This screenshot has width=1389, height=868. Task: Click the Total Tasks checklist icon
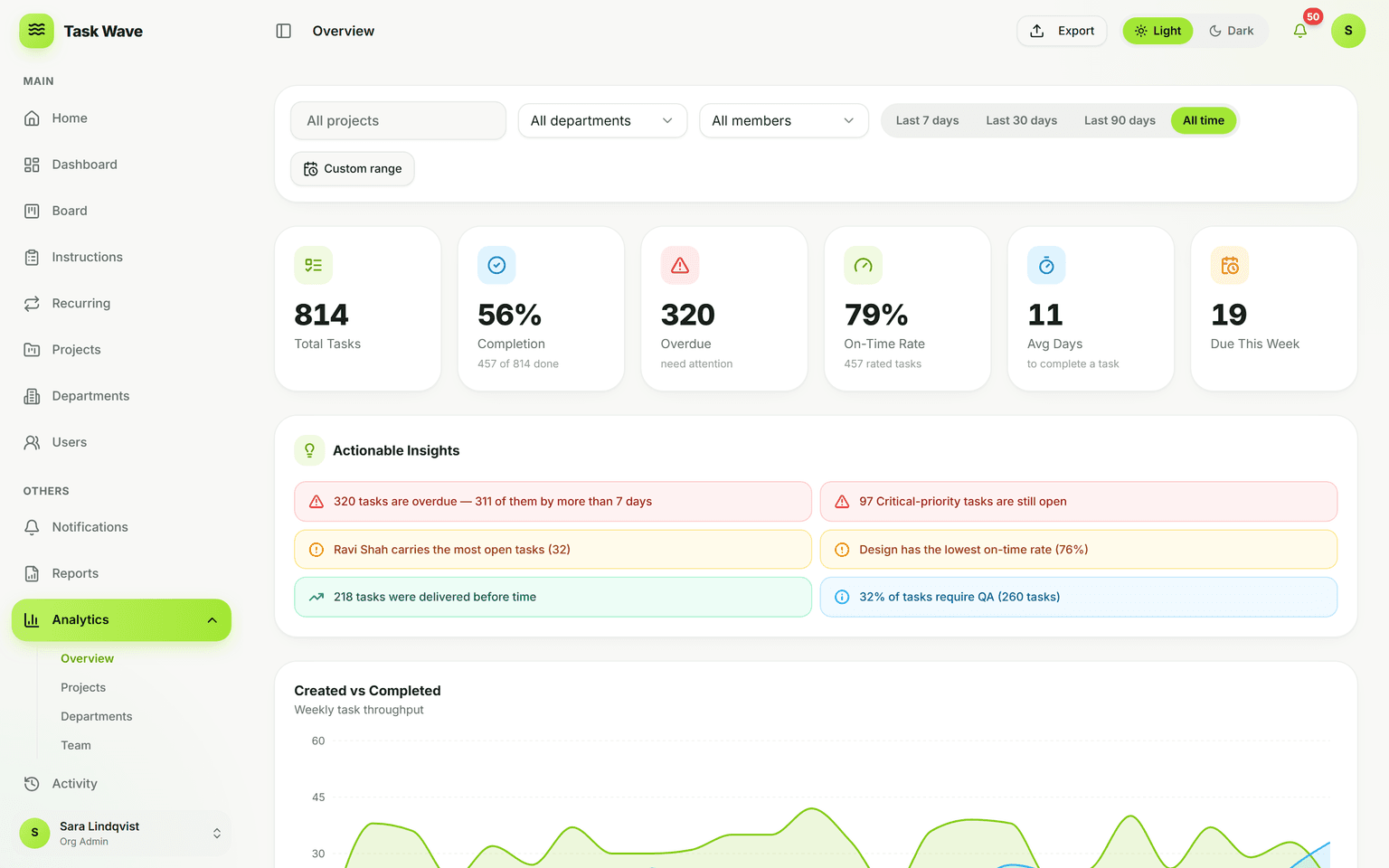(313, 265)
